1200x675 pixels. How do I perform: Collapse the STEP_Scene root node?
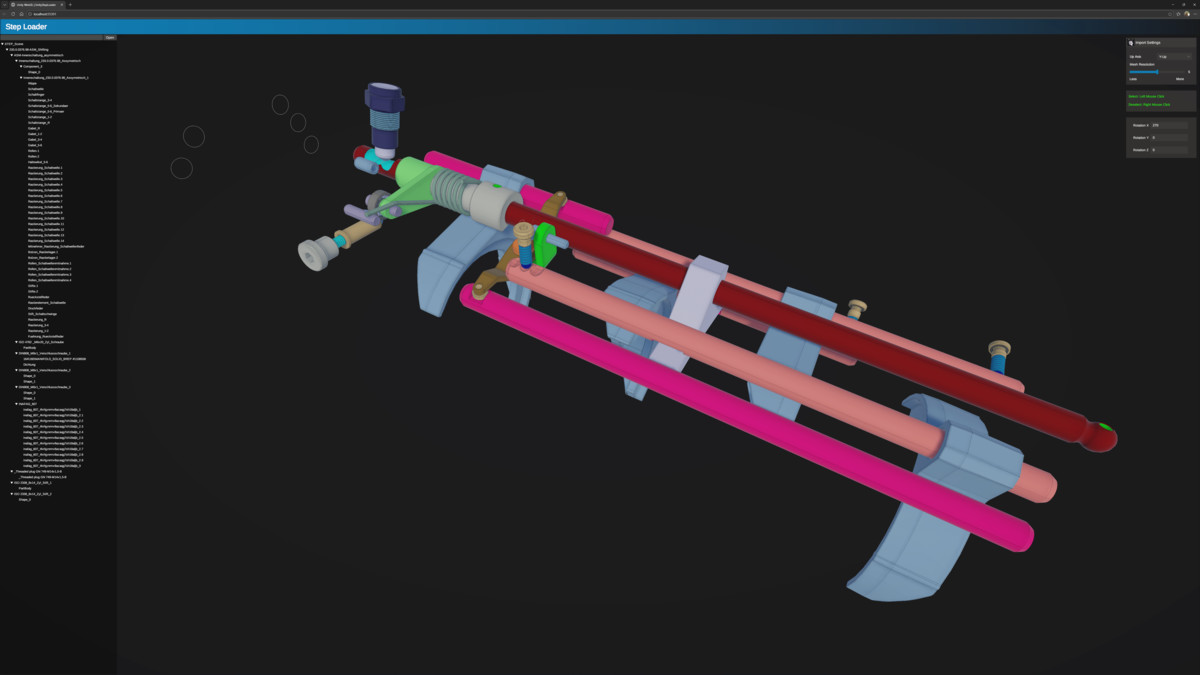pos(4,44)
